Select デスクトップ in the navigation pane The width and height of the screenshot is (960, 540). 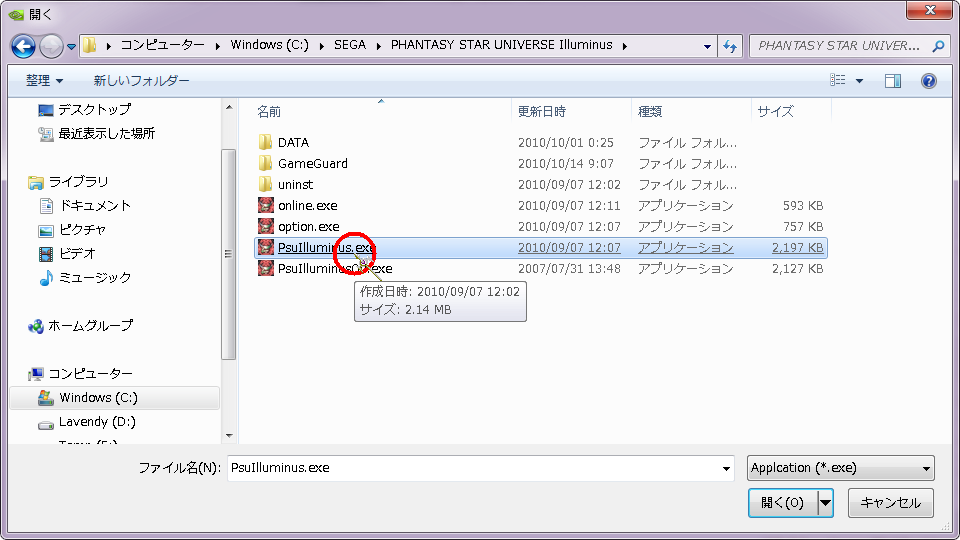84,110
